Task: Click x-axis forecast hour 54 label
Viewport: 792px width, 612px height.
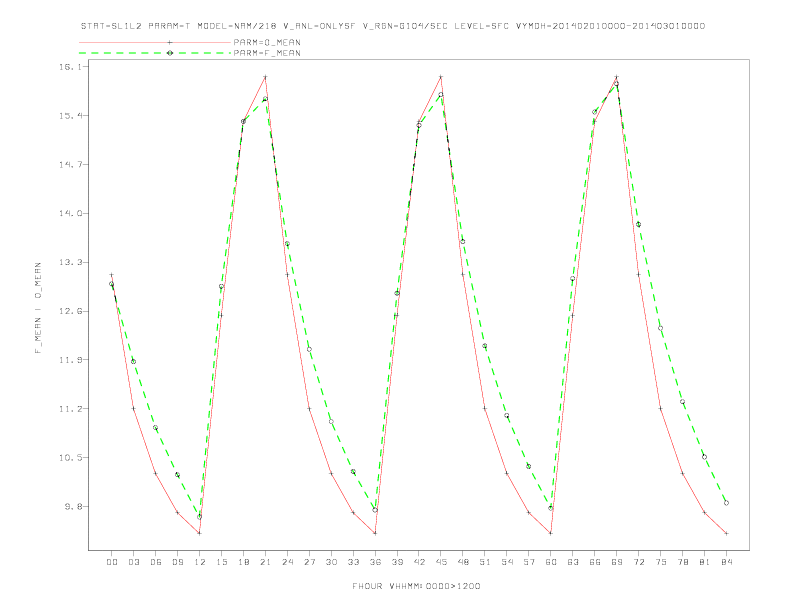Action: point(507,562)
